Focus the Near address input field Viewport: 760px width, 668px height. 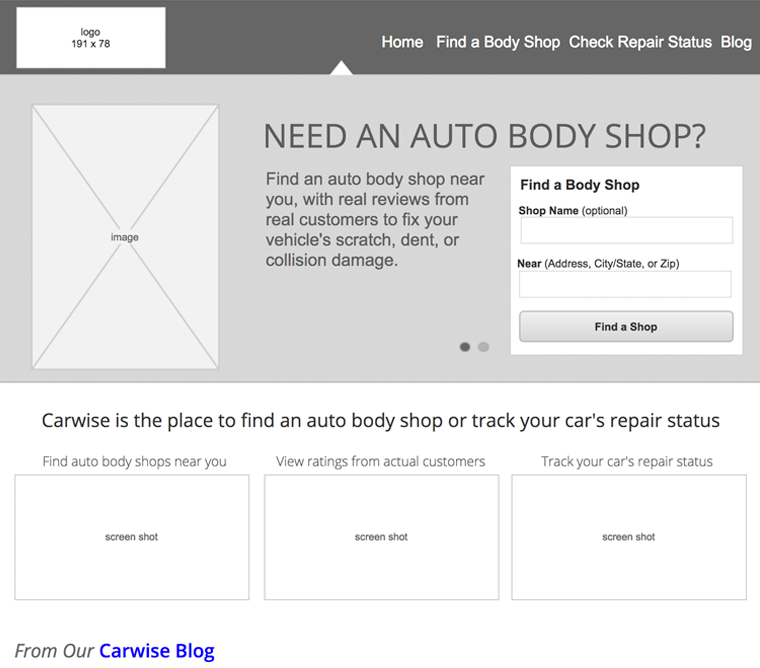625,284
